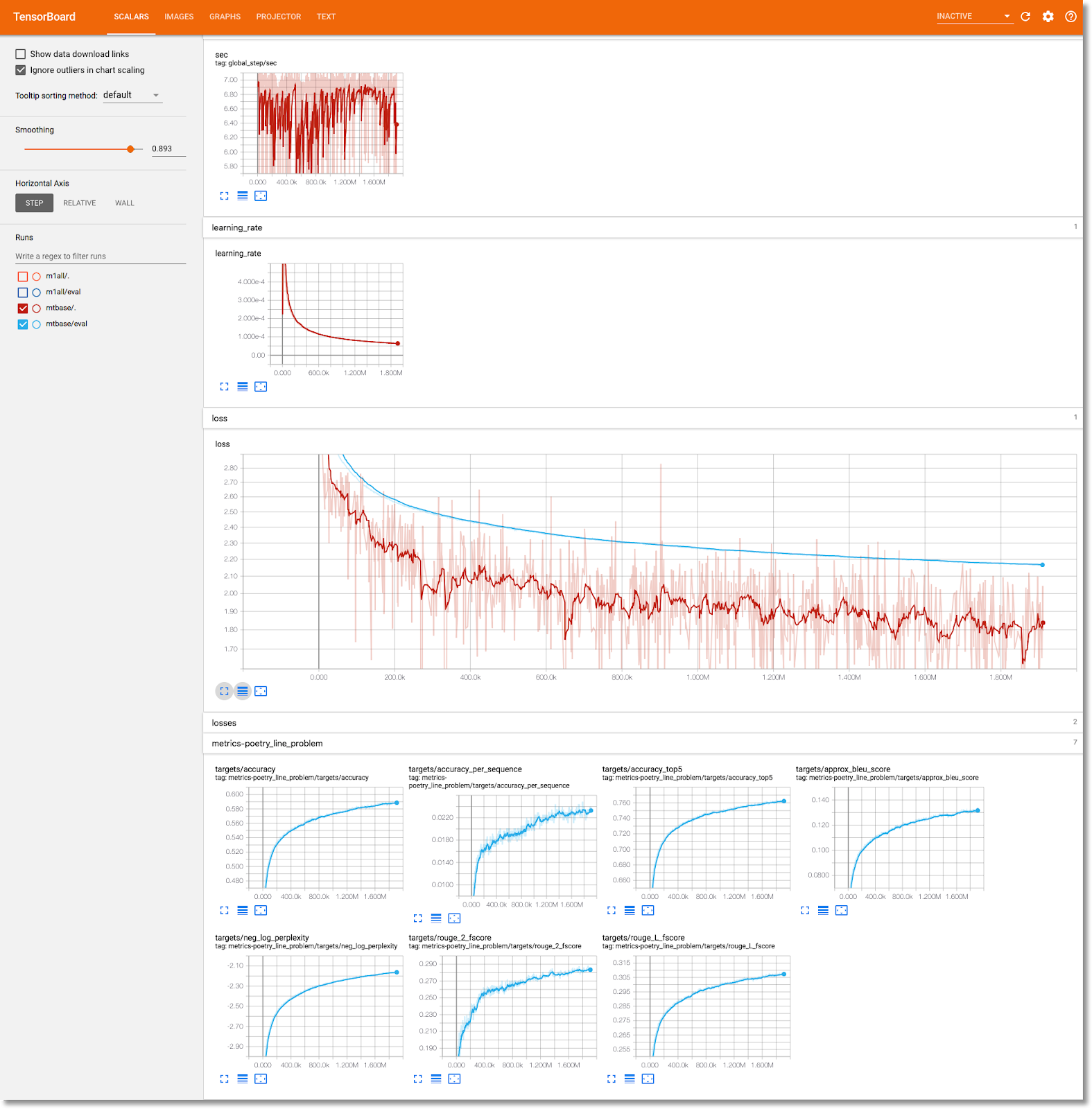Collapse the metrics-poetry_line_problem section
The height and width of the screenshot is (1109, 1092).
coord(267,744)
